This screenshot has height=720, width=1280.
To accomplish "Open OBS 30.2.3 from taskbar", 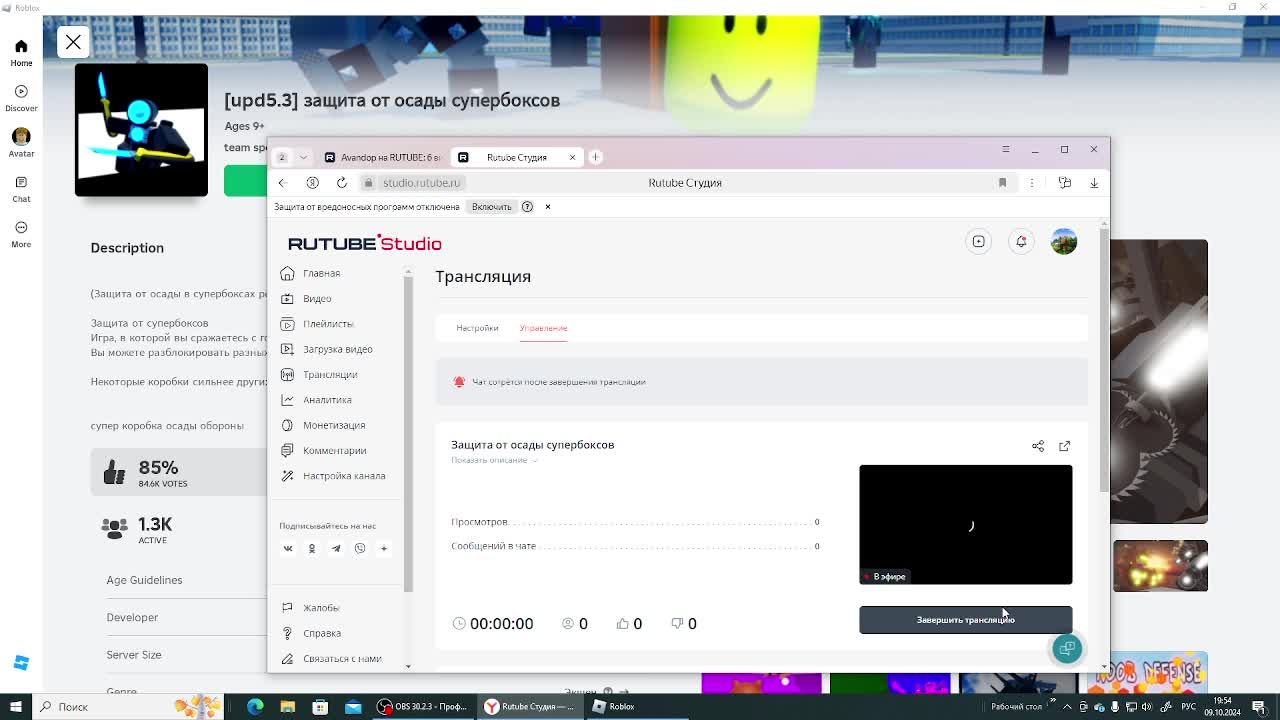I will pos(422,706).
